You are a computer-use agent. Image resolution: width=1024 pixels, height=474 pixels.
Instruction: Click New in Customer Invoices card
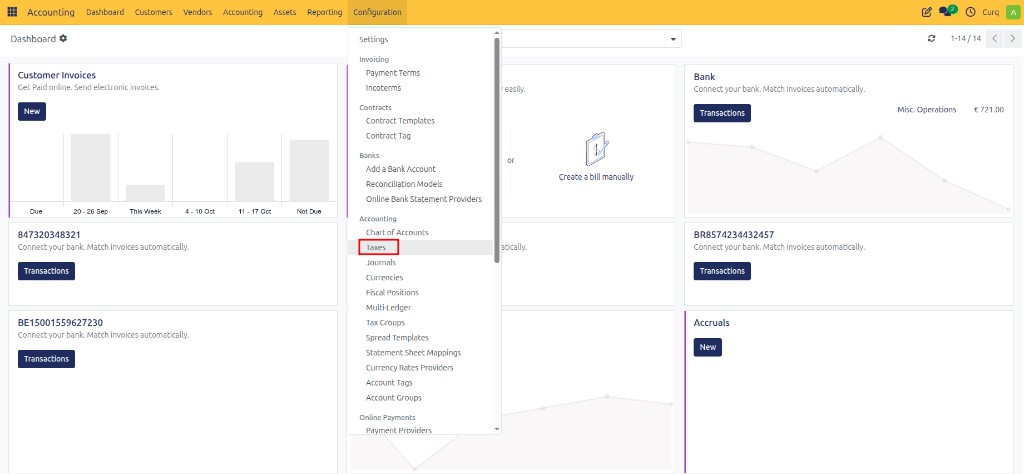pos(32,112)
